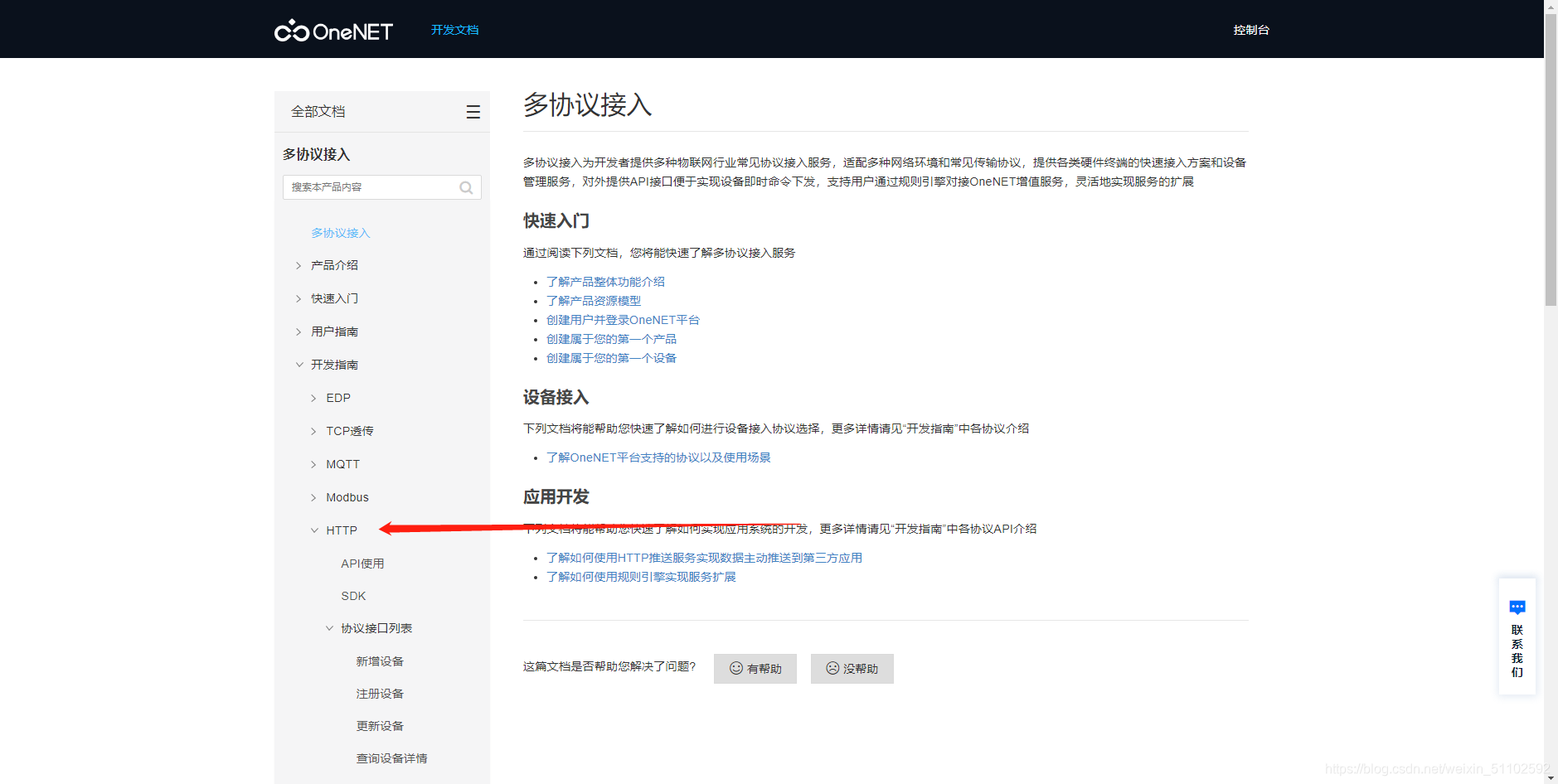This screenshot has width=1558, height=784.
Task: Click the 产品介绍 sidebar label
Action: [334, 265]
